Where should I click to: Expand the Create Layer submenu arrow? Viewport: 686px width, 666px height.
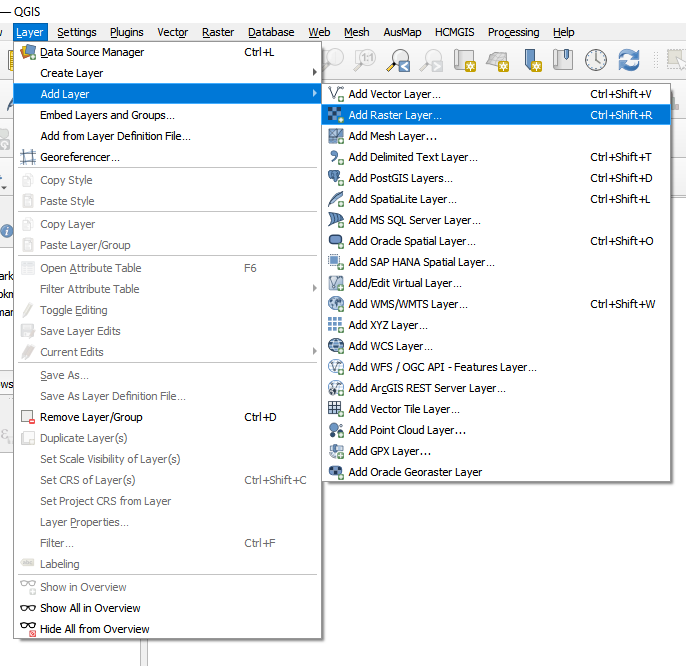coord(314,73)
